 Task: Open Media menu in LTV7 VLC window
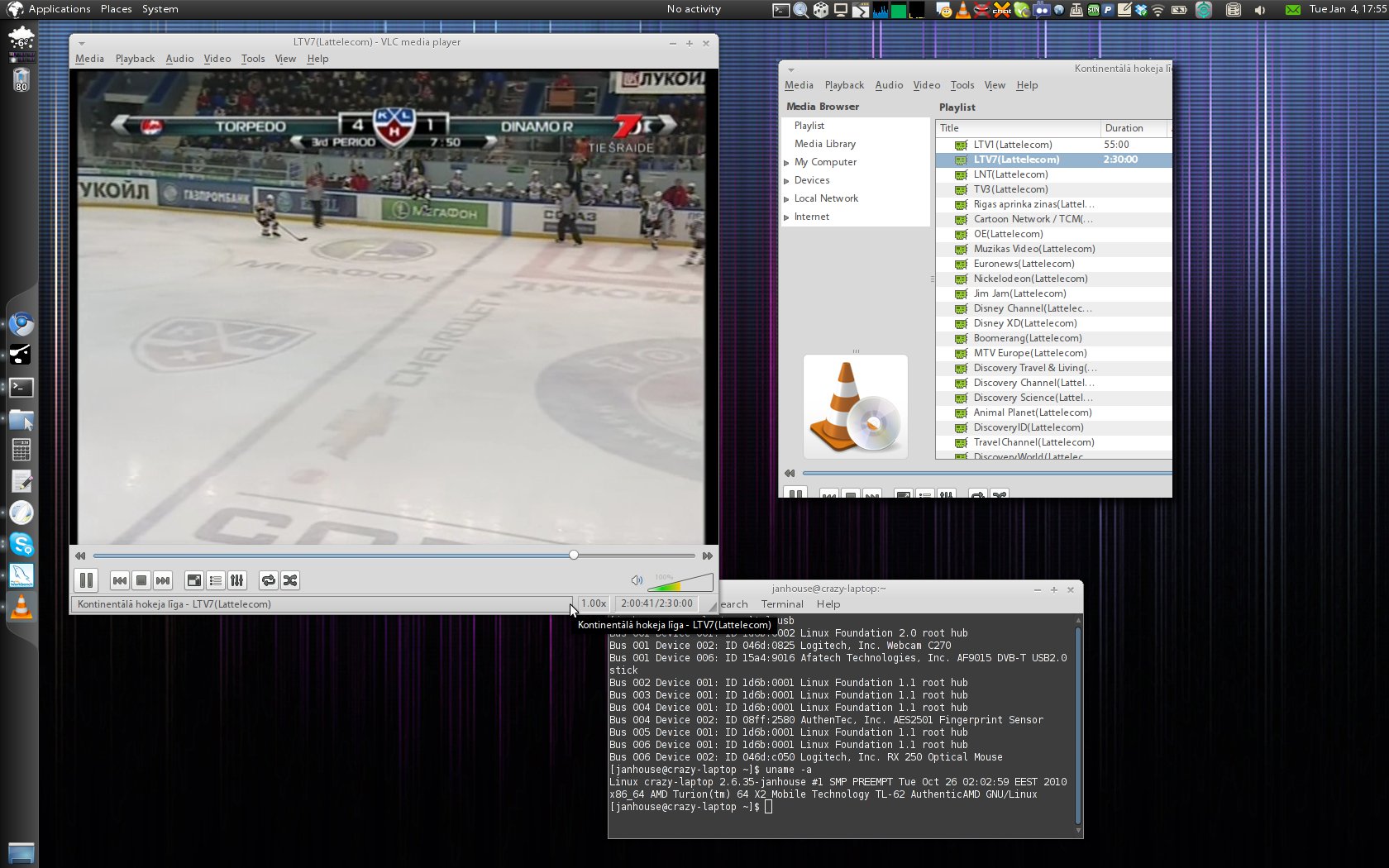(x=89, y=59)
